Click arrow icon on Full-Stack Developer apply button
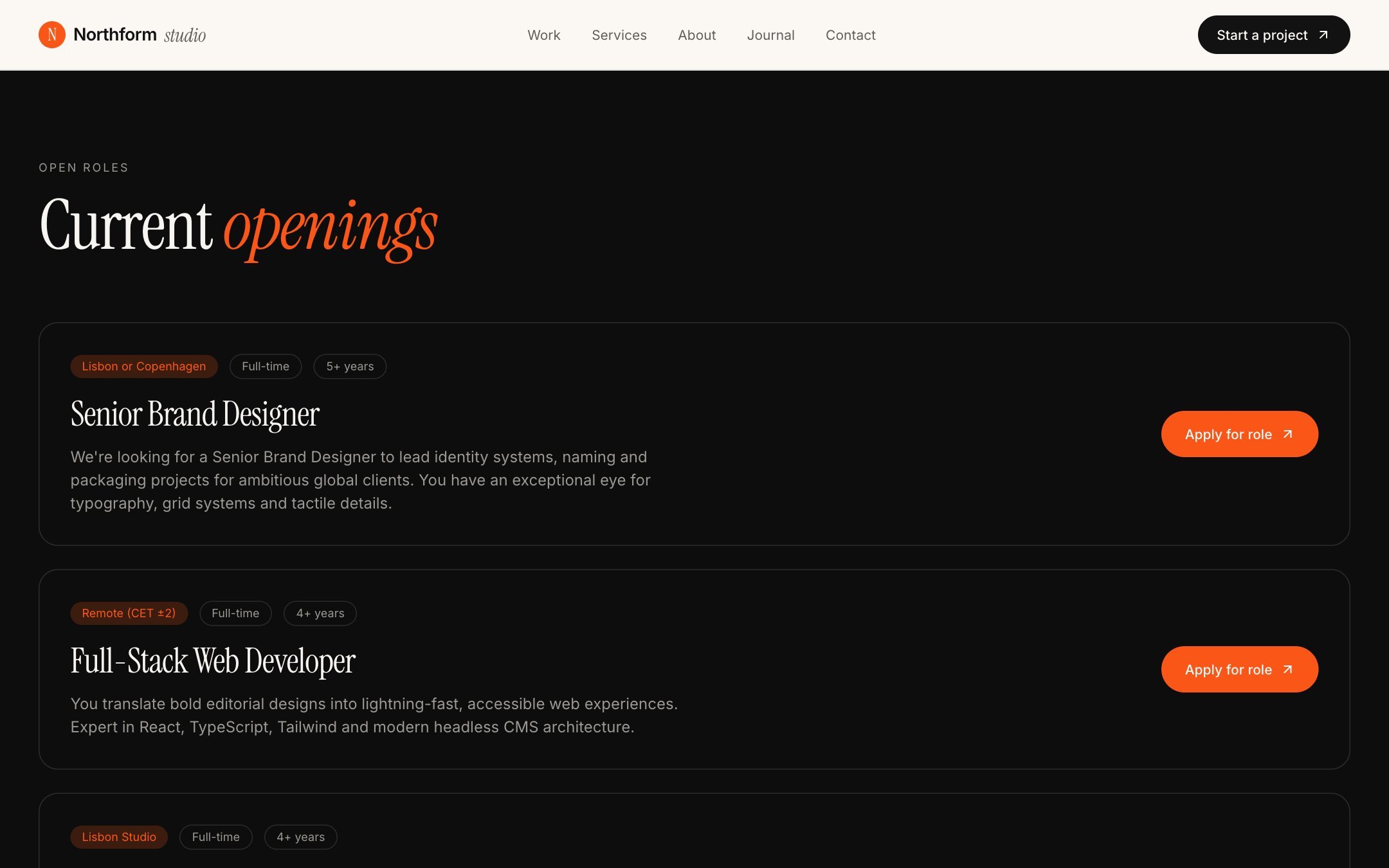Viewport: 1389px width, 868px height. 1288,669
